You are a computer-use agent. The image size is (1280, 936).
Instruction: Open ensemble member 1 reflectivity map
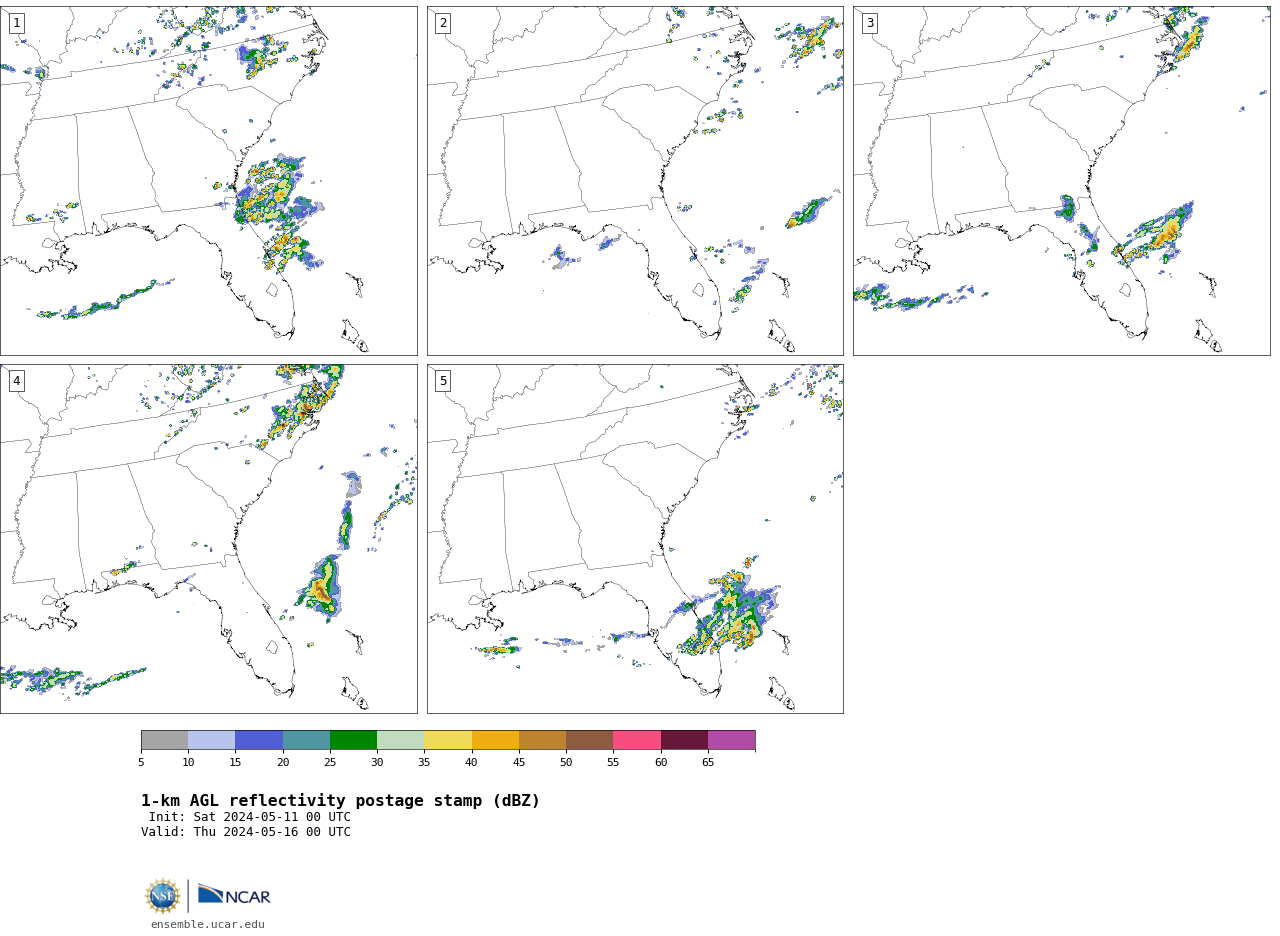[208, 181]
